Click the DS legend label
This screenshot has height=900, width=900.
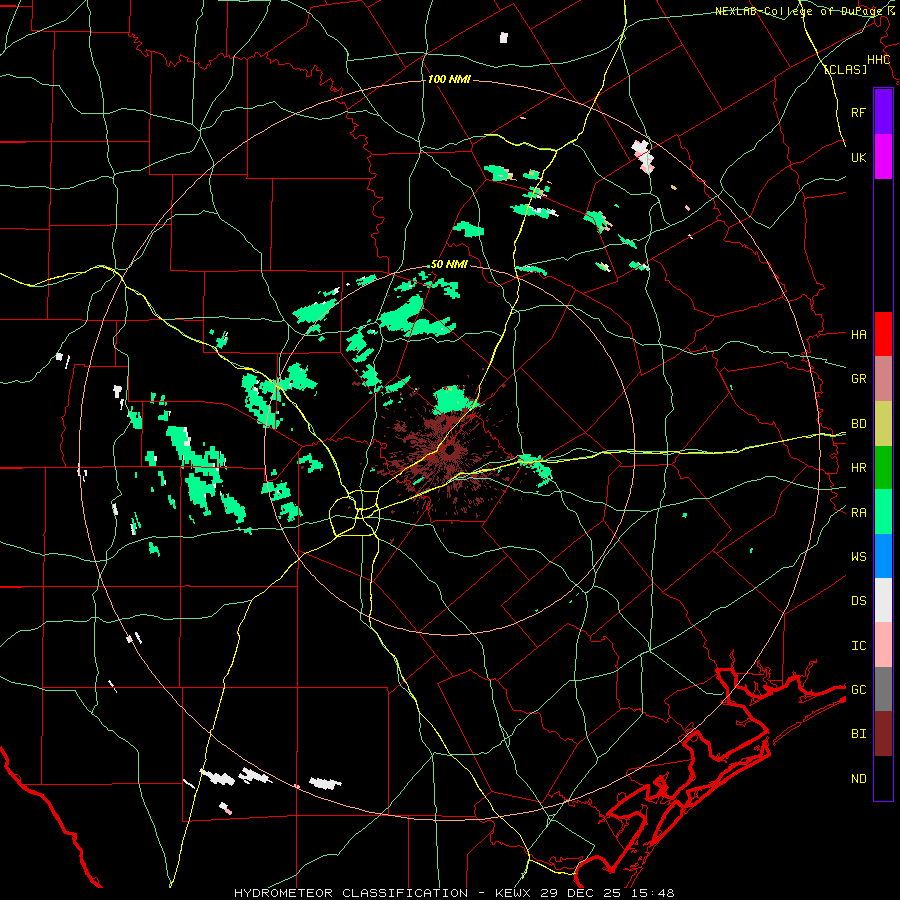(858, 601)
